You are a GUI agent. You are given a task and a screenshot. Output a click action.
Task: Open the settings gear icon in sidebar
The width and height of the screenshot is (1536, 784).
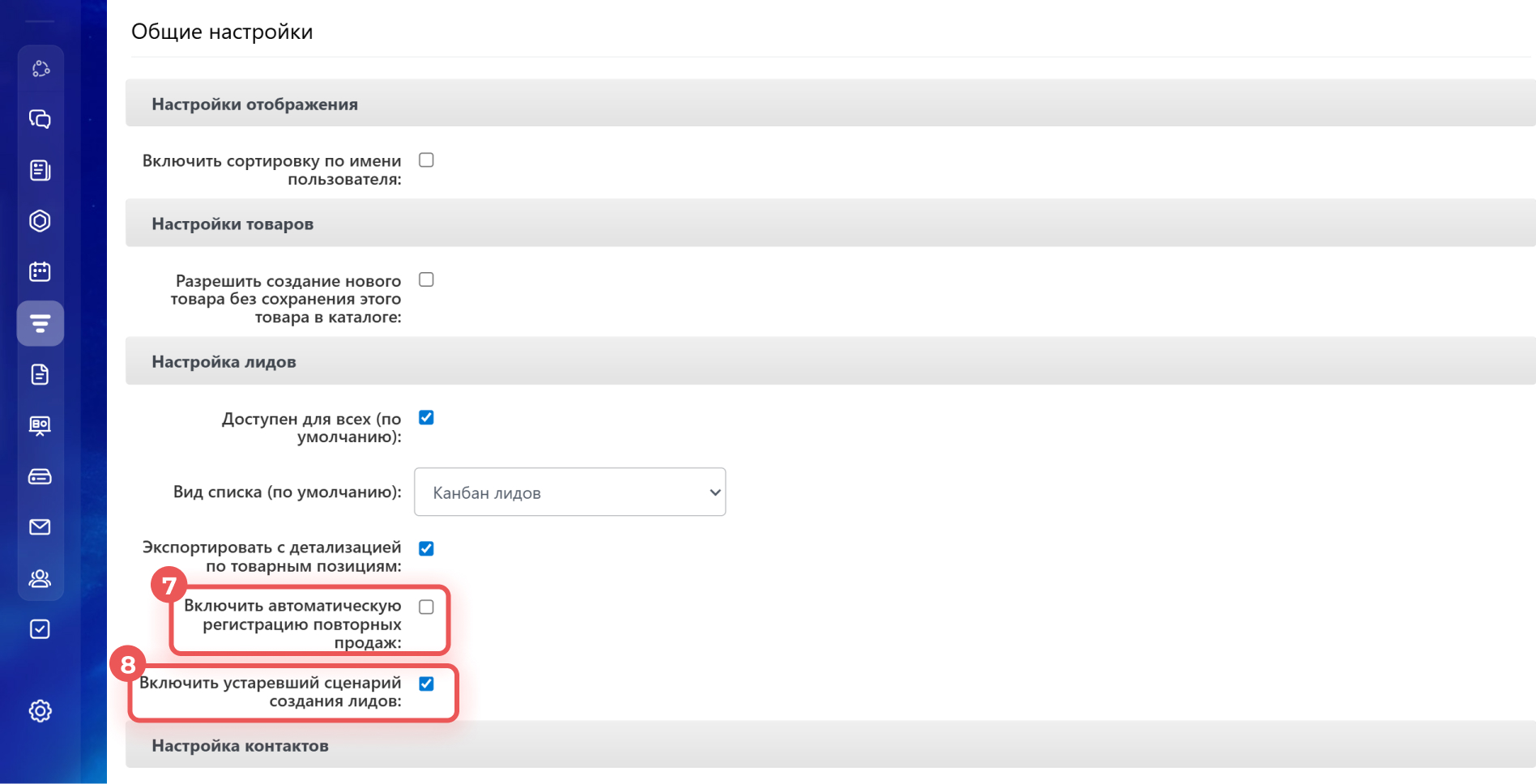coord(40,711)
